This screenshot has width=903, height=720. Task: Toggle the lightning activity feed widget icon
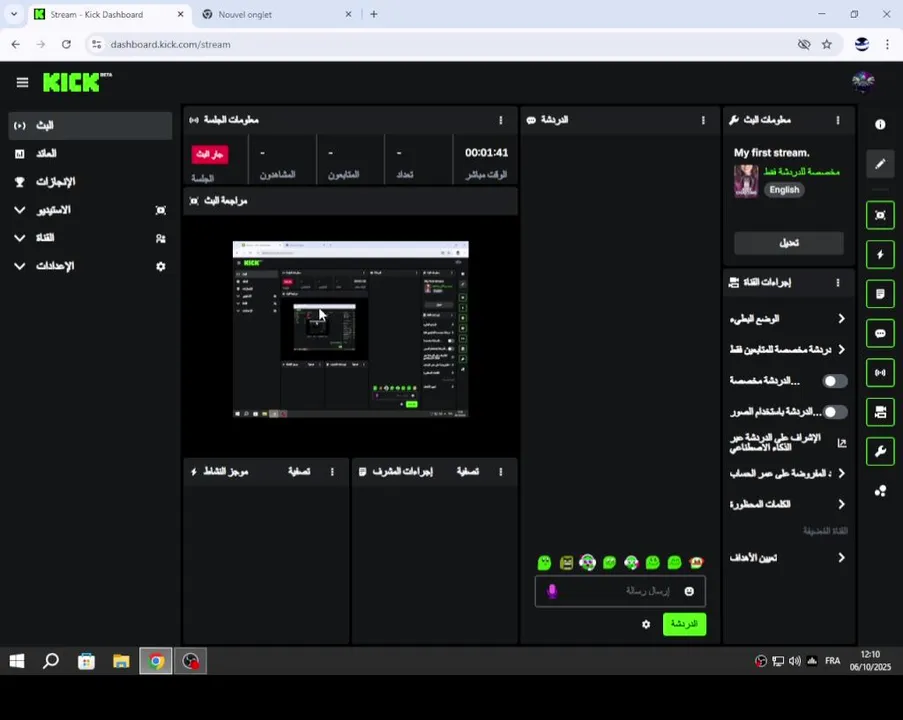[880, 255]
